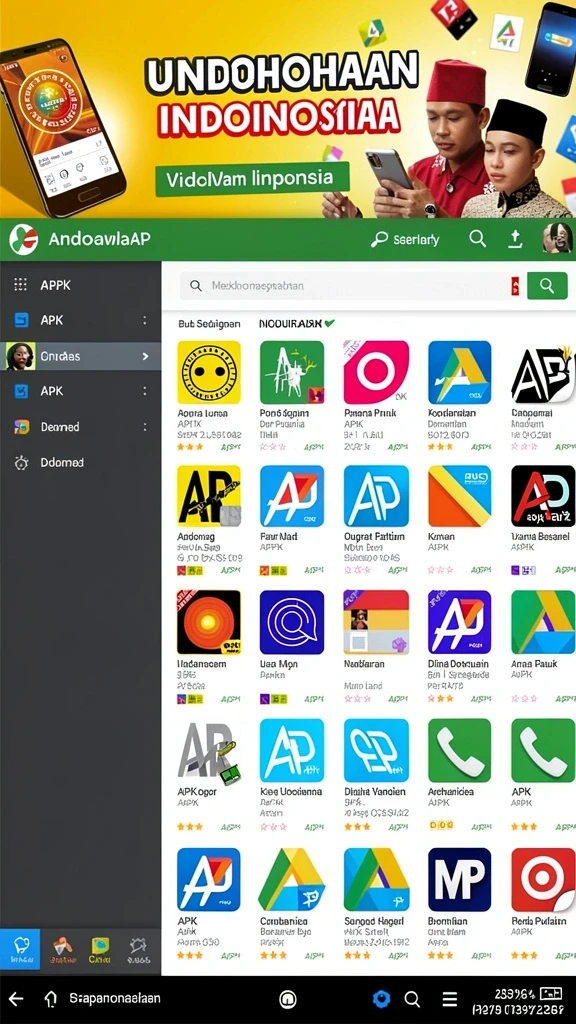Select the red target Berda Pulaim app
The width and height of the screenshot is (576, 1024).
coord(543,880)
